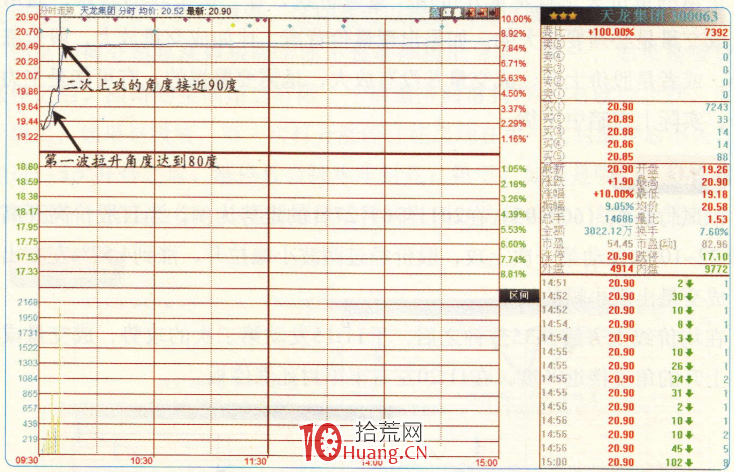This screenshot has width=734, height=472.
Task: Select the 总手 14686 value
Action: click(619, 219)
